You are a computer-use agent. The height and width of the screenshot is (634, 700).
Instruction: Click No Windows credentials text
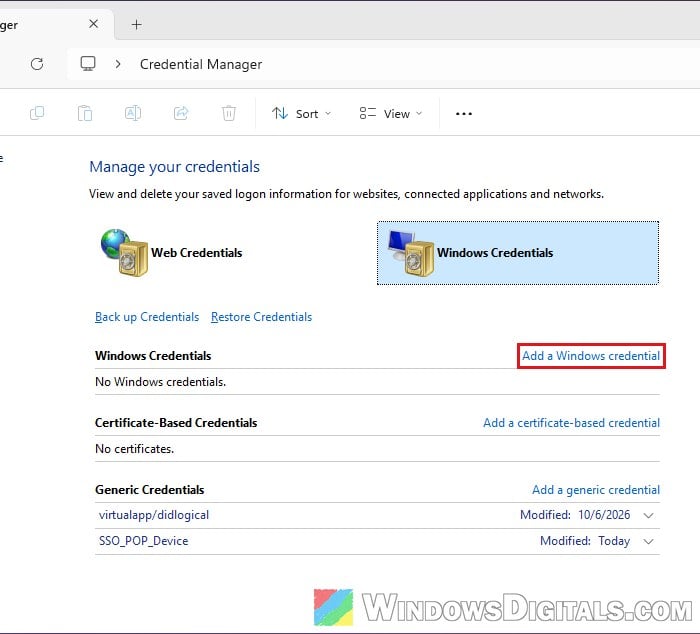(161, 382)
